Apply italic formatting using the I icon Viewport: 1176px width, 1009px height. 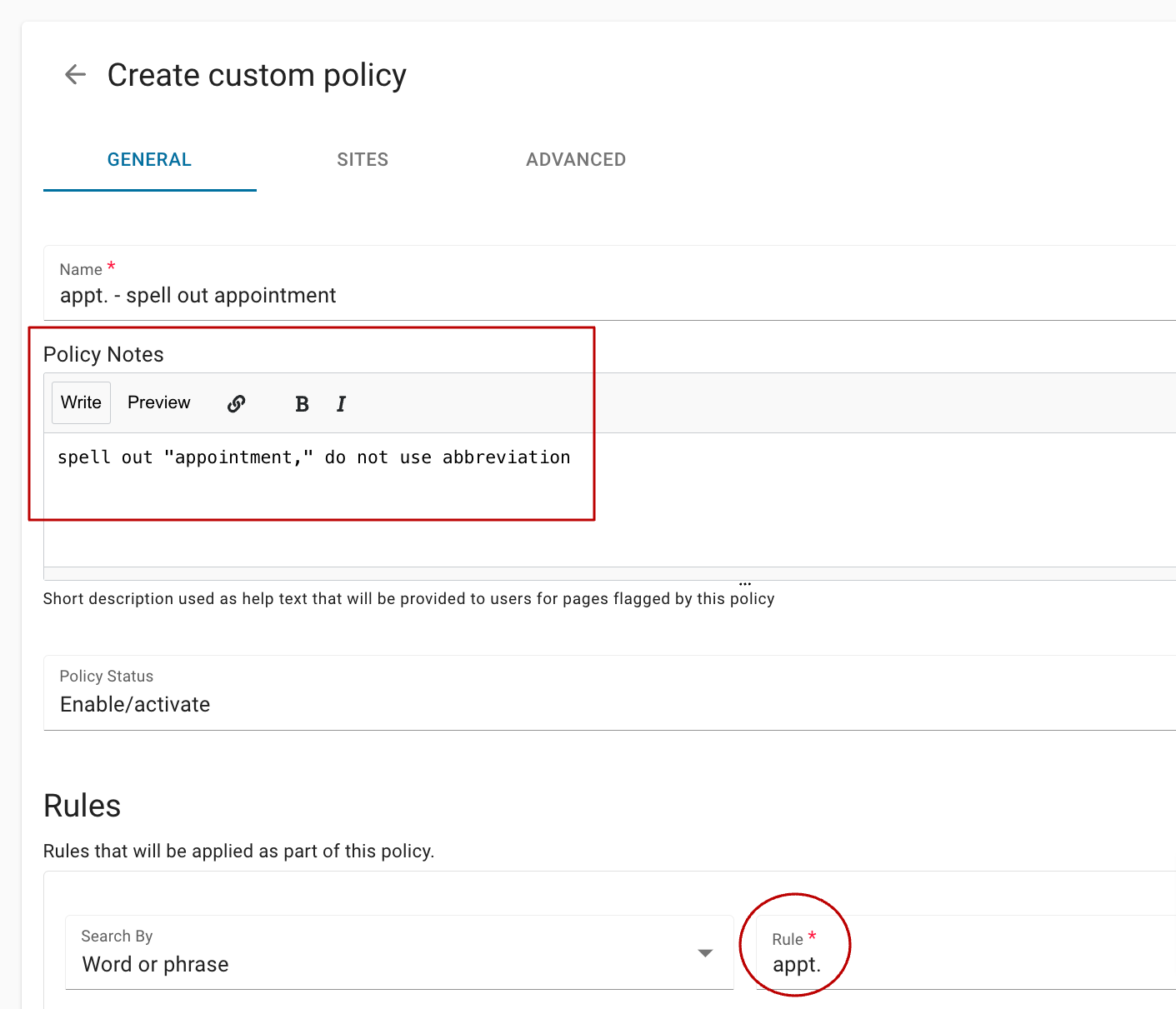coord(341,402)
